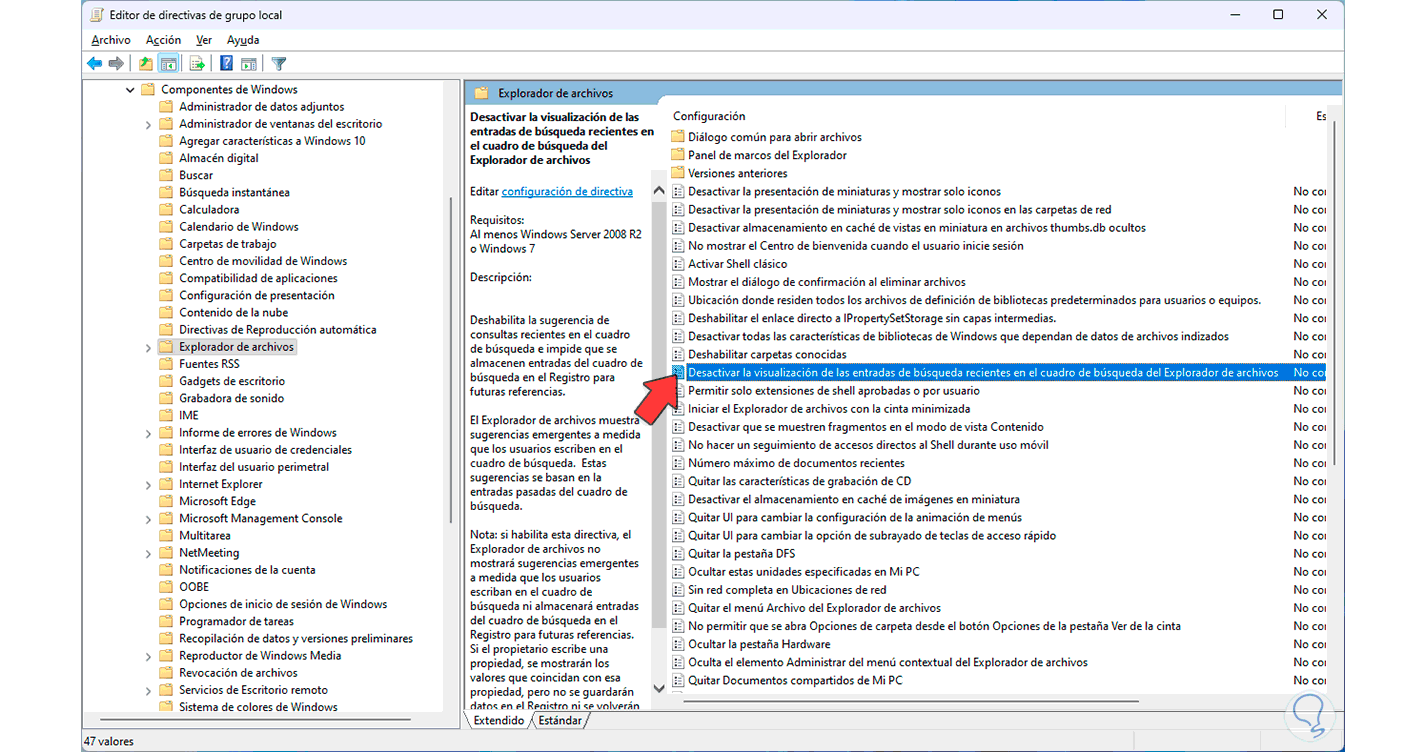Select Gadgets de escritorio in the tree
Viewport: 1426px width, 752px height.
coord(232,381)
